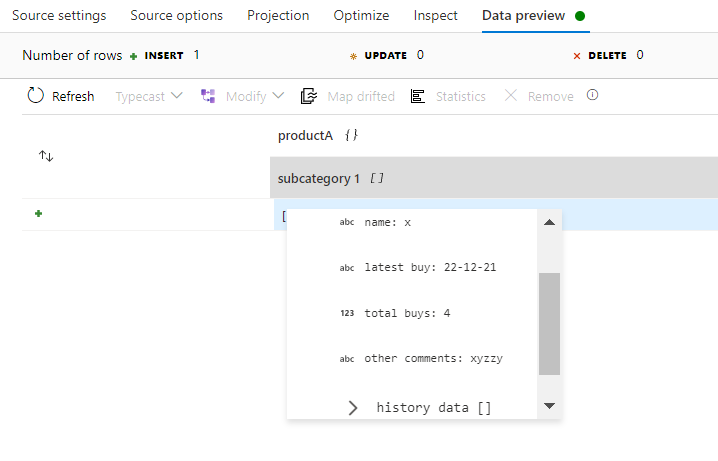Click the curly braces icon beside productA
The image size is (718, 461).
click(351, 135)
